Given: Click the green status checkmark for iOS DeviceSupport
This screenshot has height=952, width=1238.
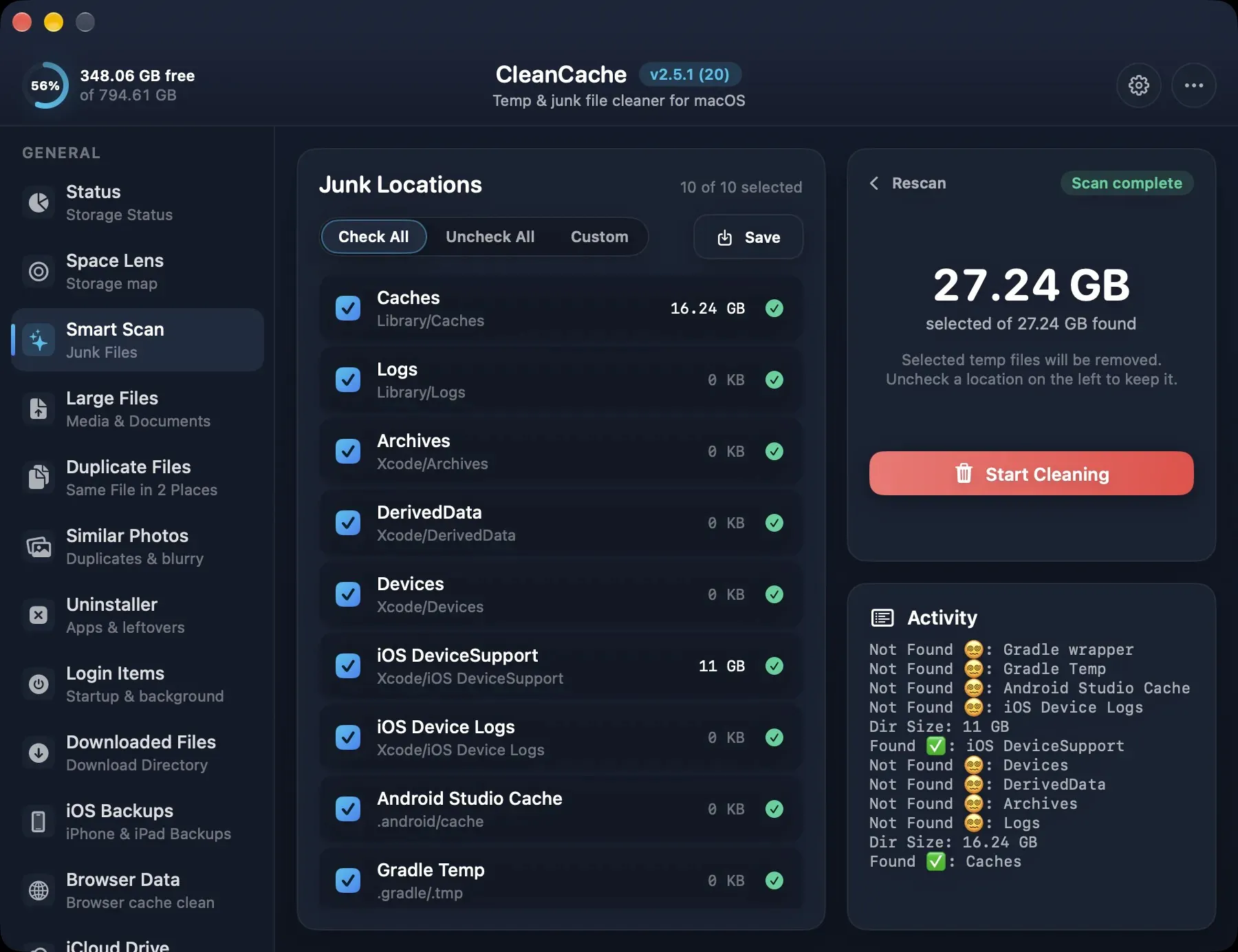Looking at the screenshot, I should tap(774, 666).
